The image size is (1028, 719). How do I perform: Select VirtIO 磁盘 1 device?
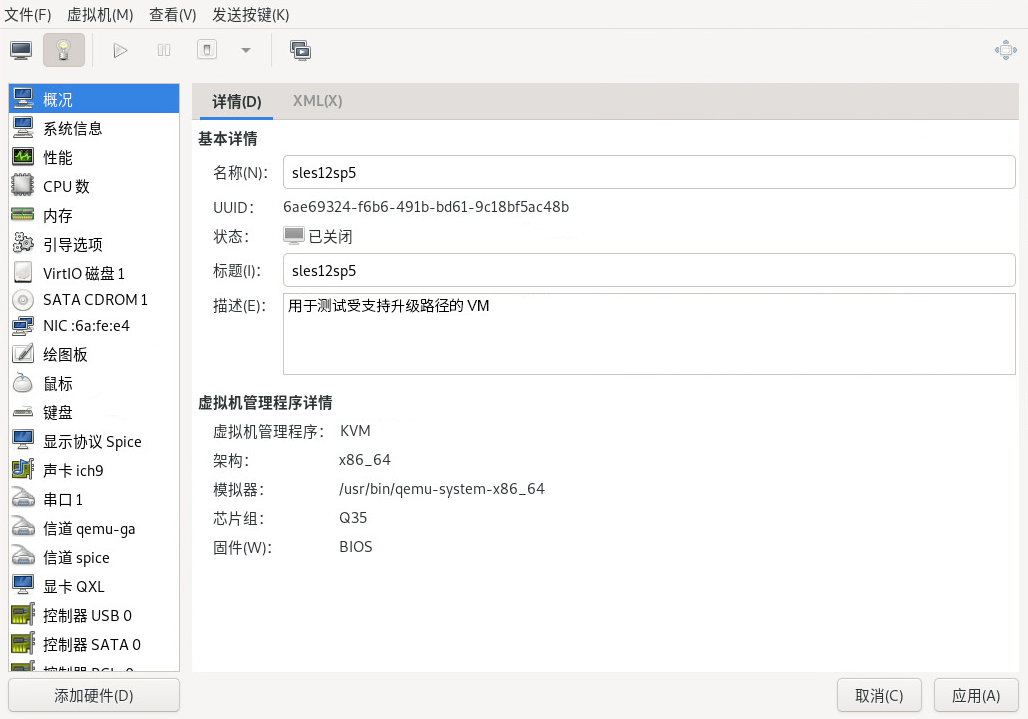pyautogui.click(x=83, y=273)
